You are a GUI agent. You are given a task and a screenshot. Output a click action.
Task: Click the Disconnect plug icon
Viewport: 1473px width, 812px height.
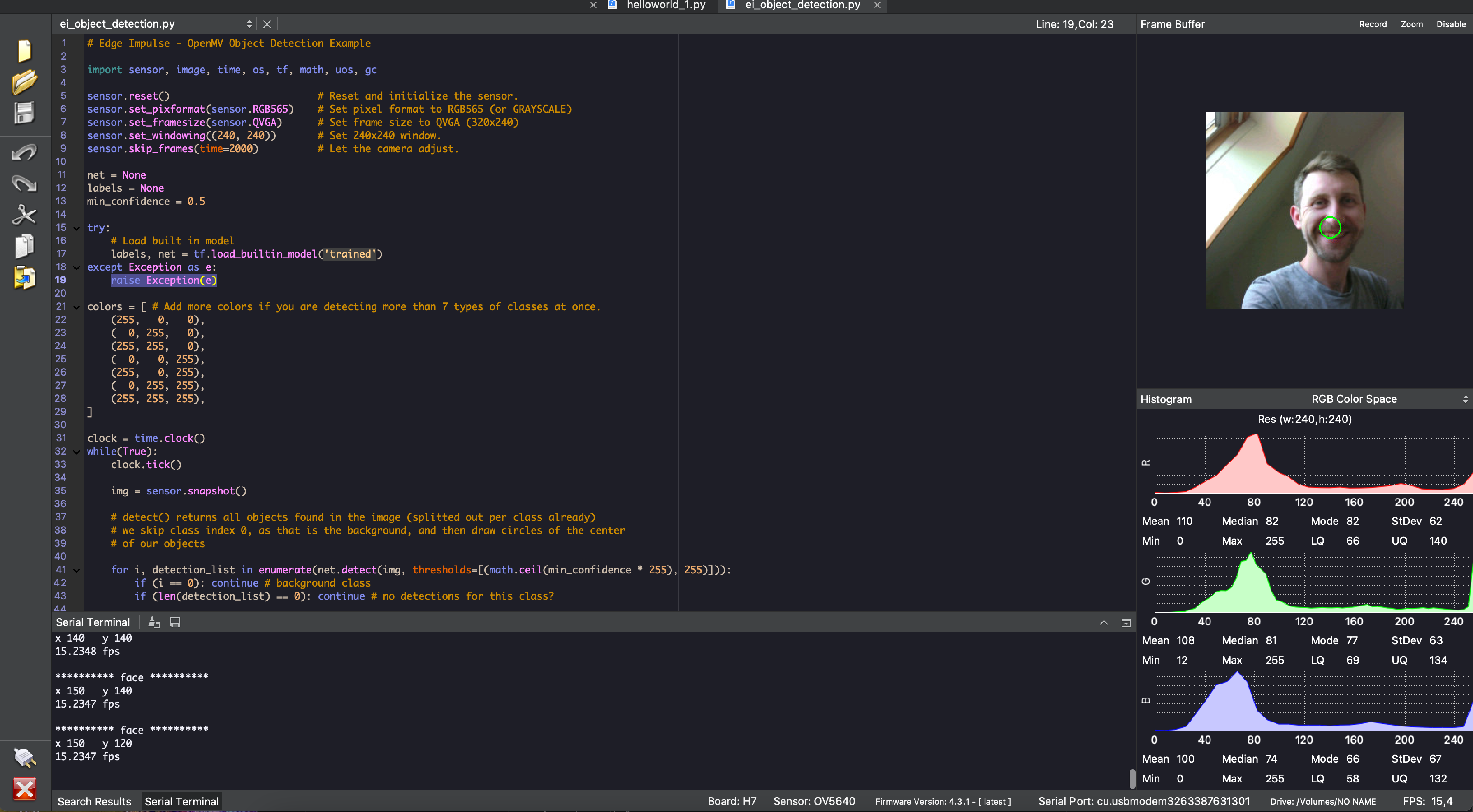pos(24,758)
